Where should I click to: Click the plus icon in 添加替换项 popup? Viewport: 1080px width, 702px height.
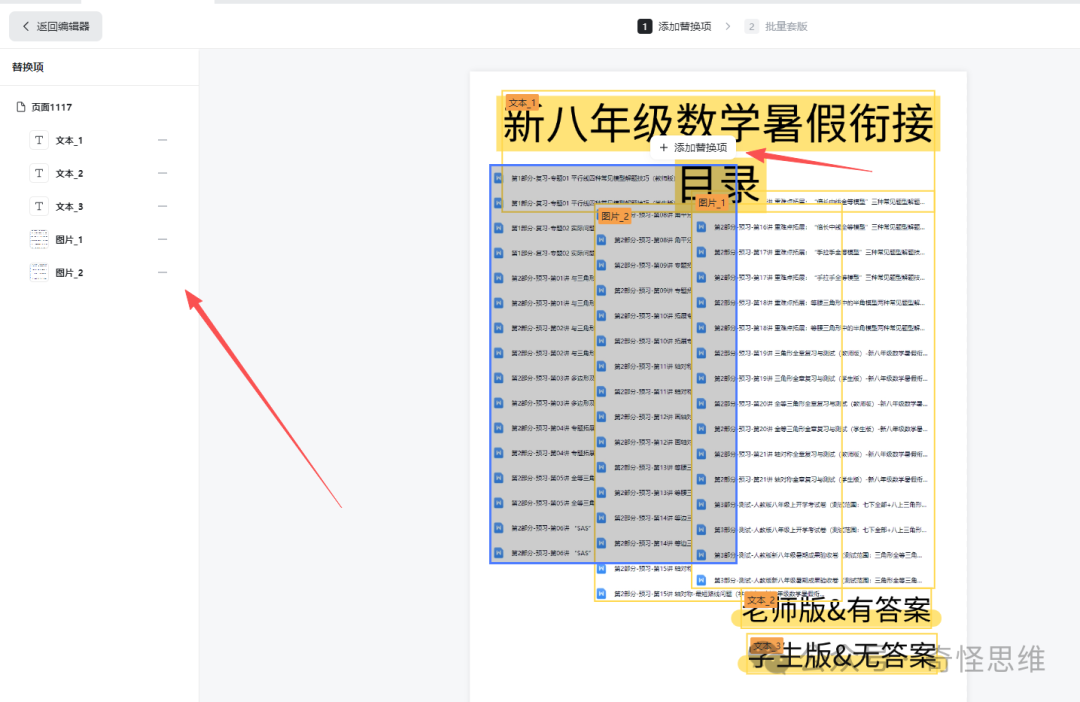(x=665, y=146)
